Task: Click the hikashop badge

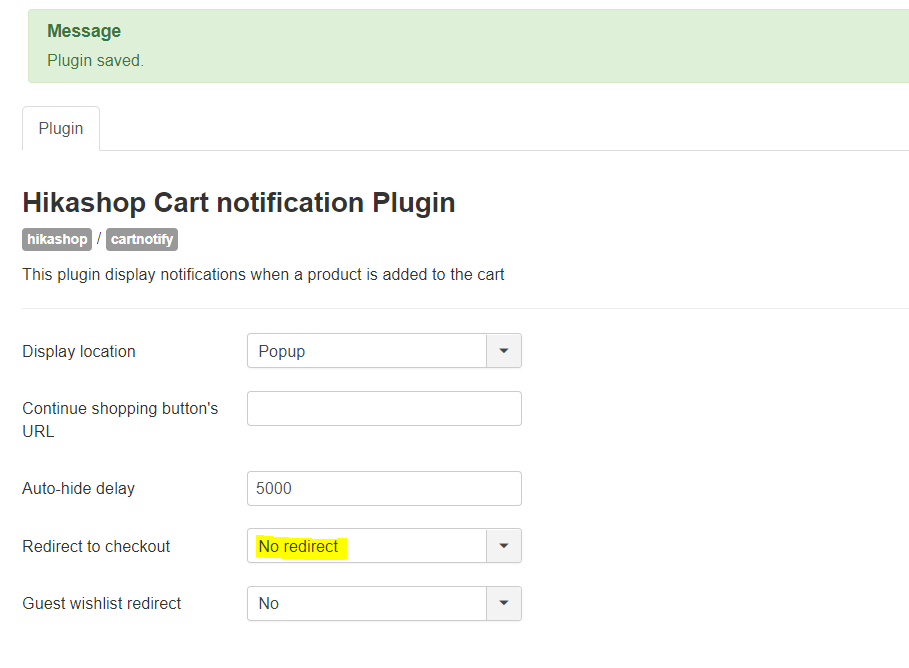Action: tap(57, 239)
